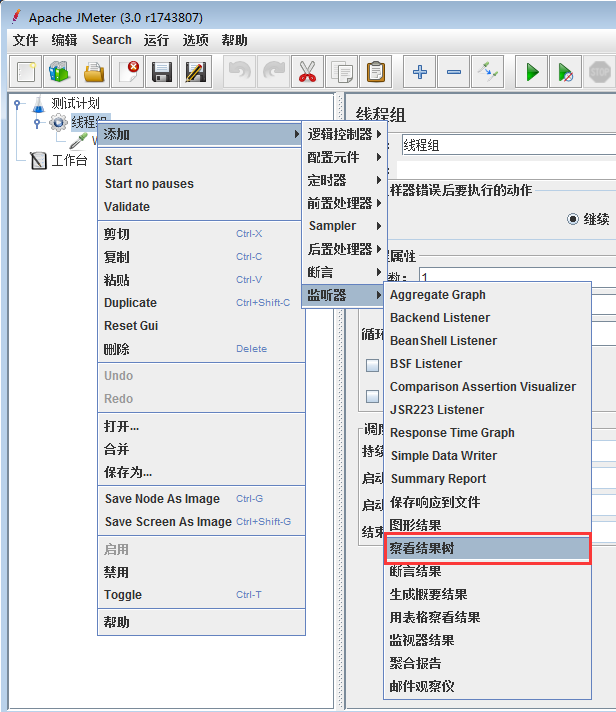Screen dimensions: 616x712
Task: Click the grey Stop sign icon
Action: point(600,72)
